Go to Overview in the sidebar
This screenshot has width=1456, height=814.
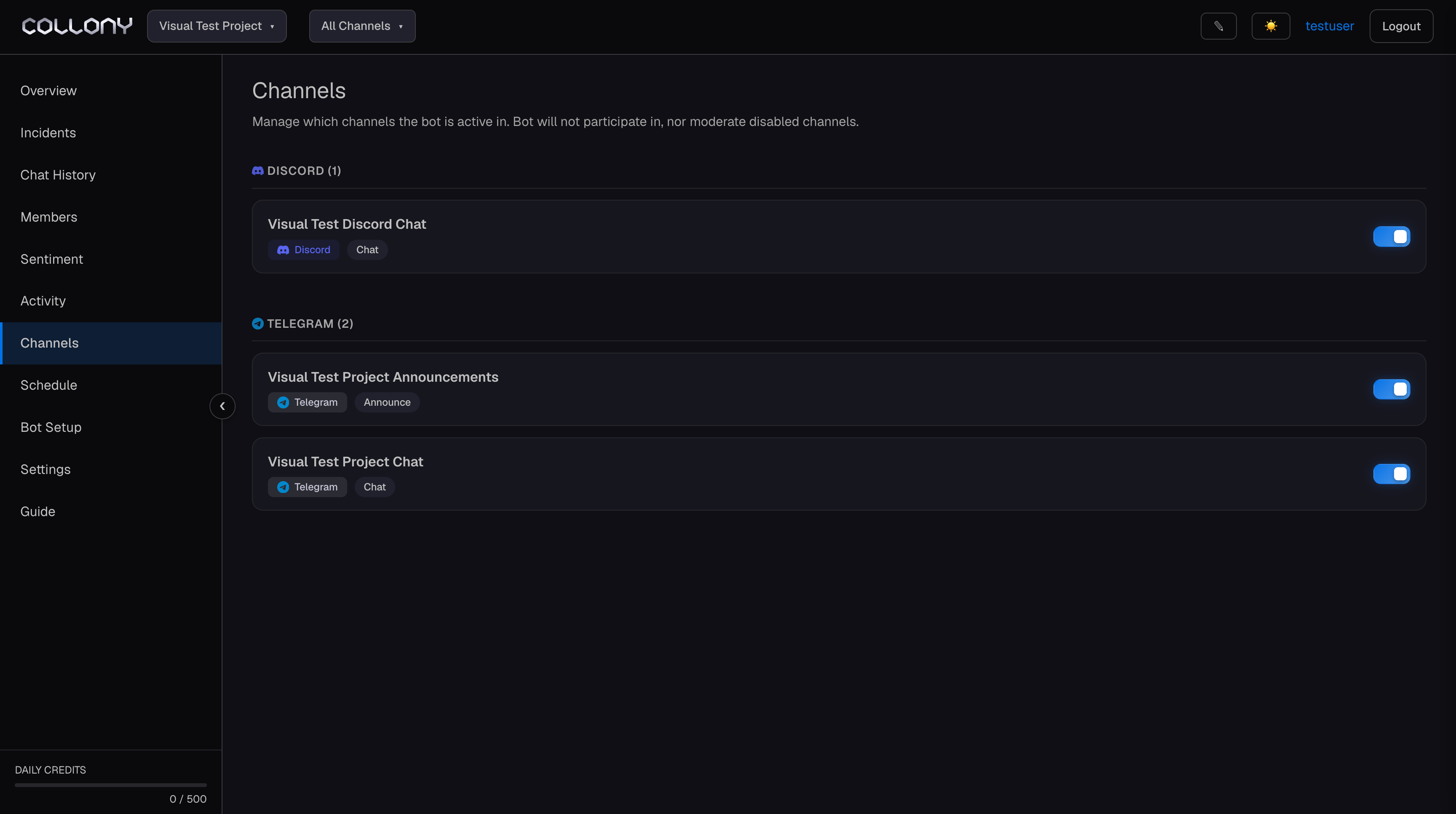coord(111,91)
